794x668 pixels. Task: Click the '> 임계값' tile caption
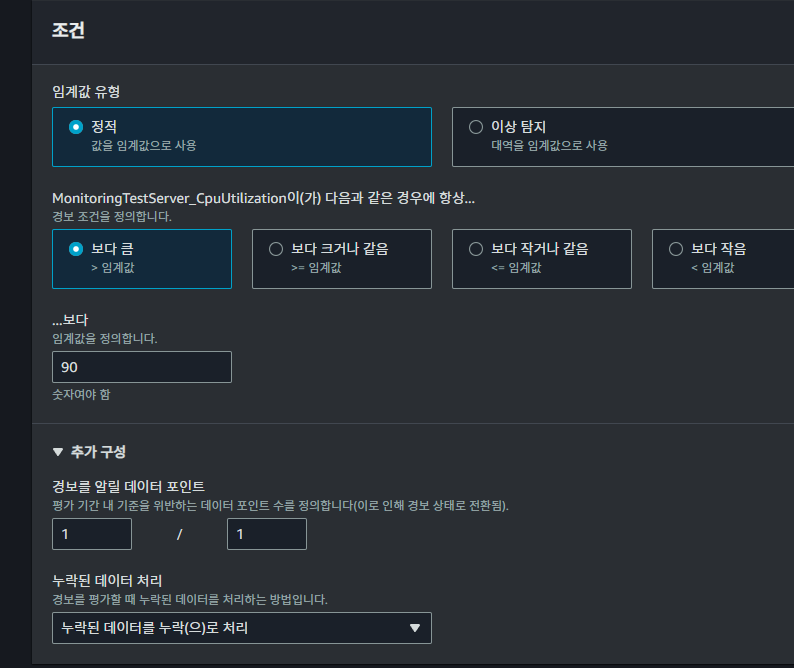pos(115,267)
